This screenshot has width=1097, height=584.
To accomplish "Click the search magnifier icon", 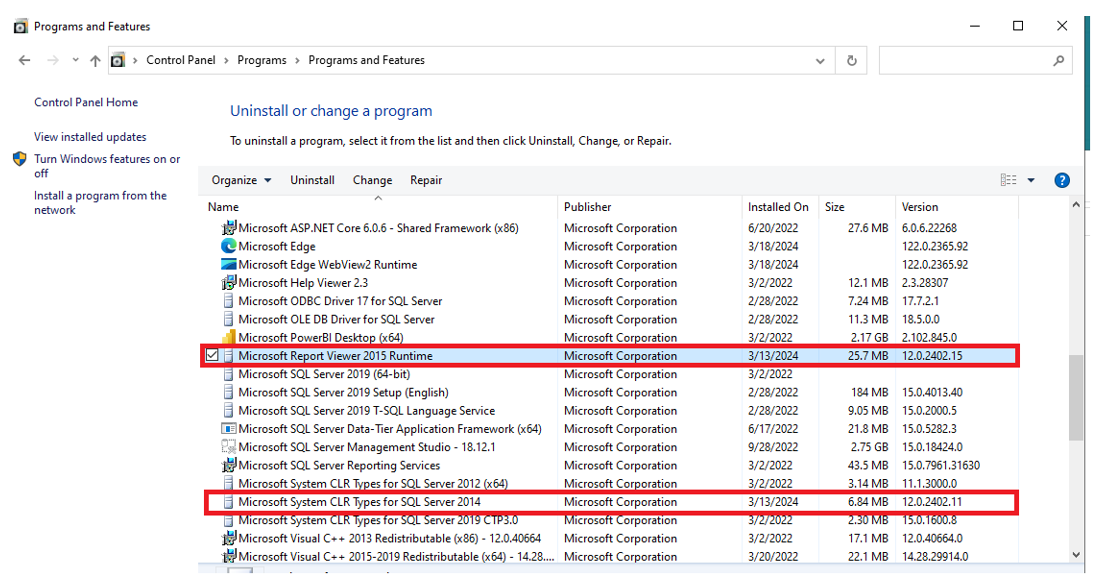I will [1059, 61].
